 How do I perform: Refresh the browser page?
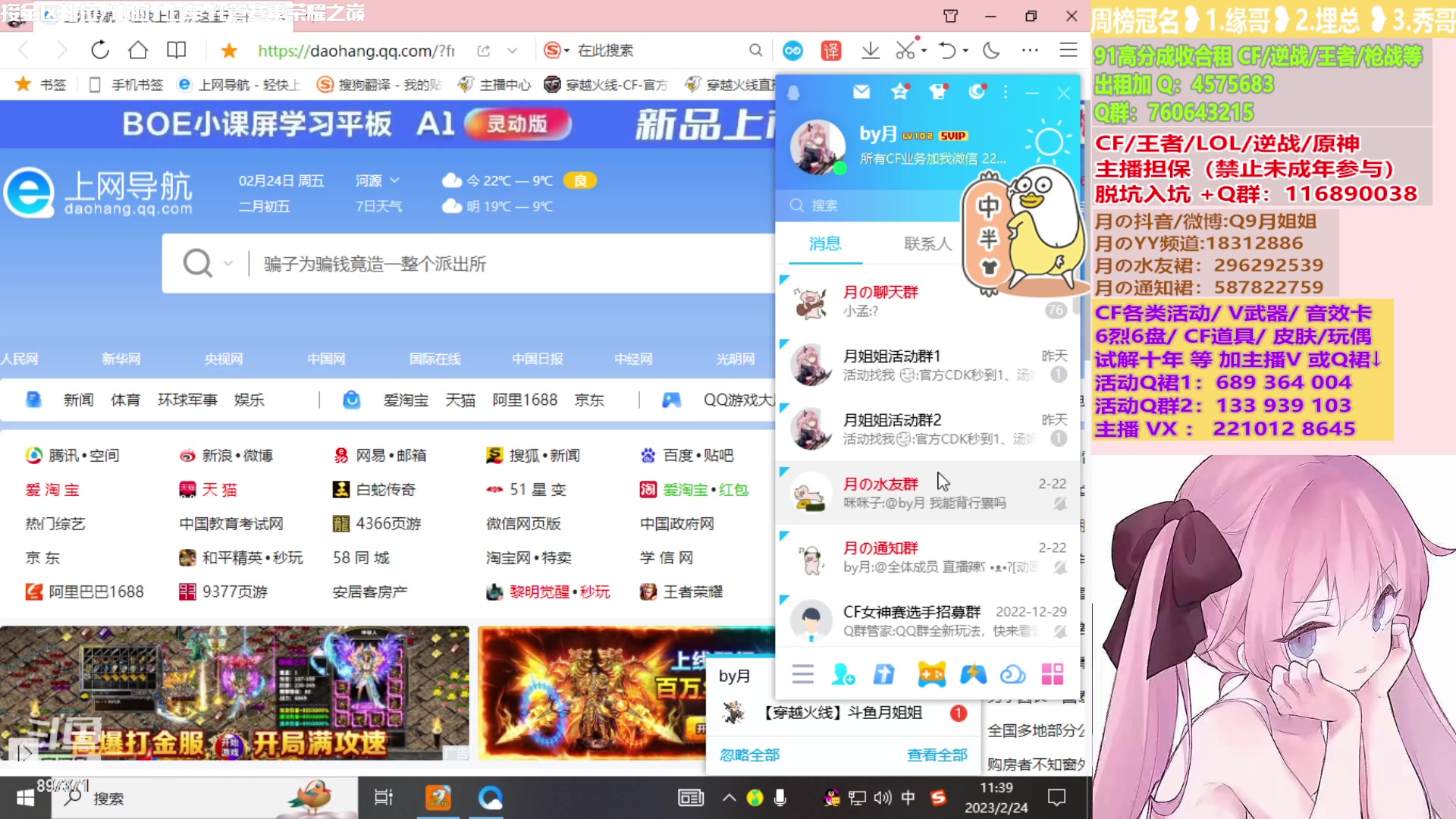[100, 51]
